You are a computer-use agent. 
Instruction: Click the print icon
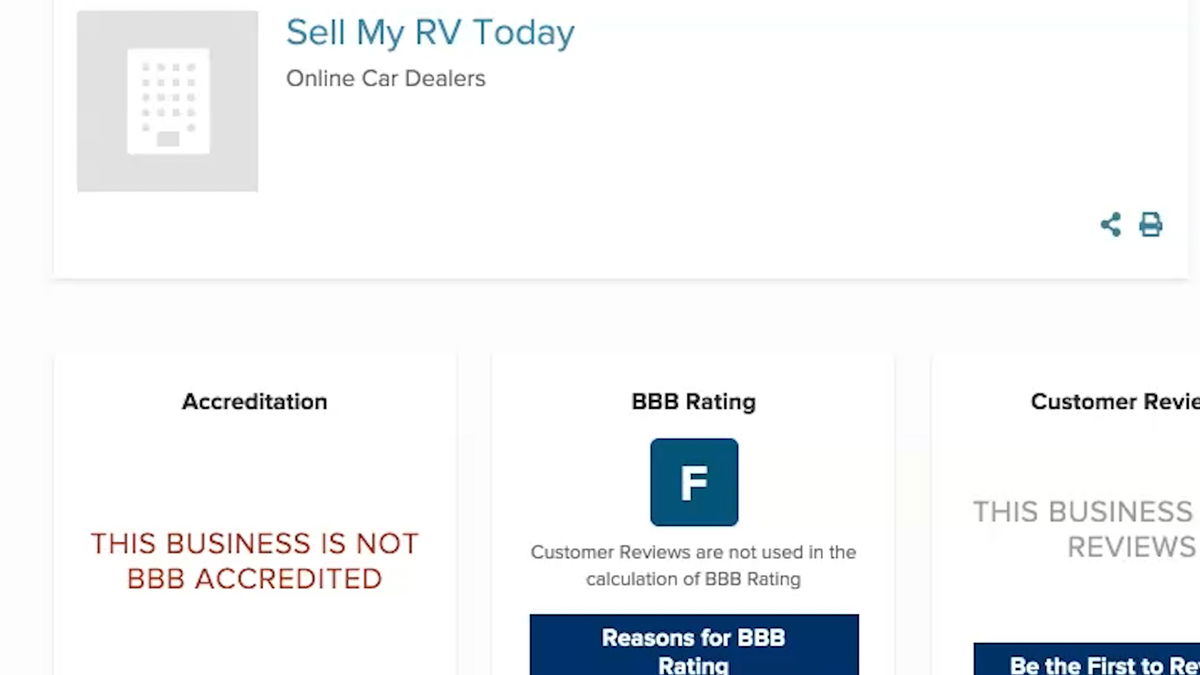(x=1151, y=225)
